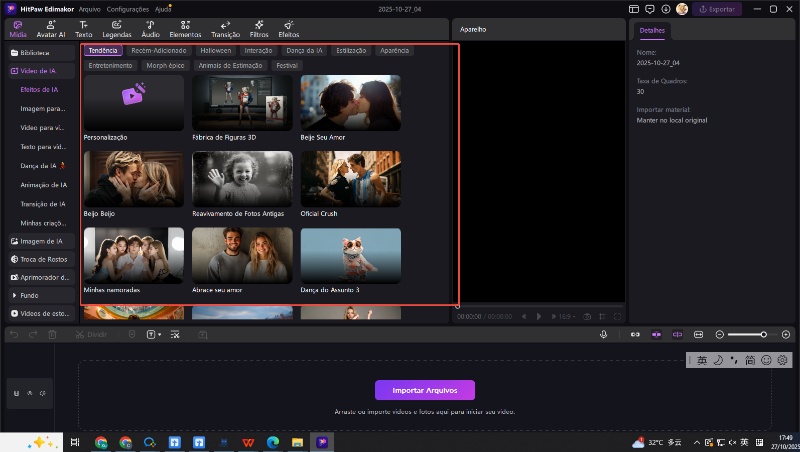Open the Áudio tool

point(150,28)
